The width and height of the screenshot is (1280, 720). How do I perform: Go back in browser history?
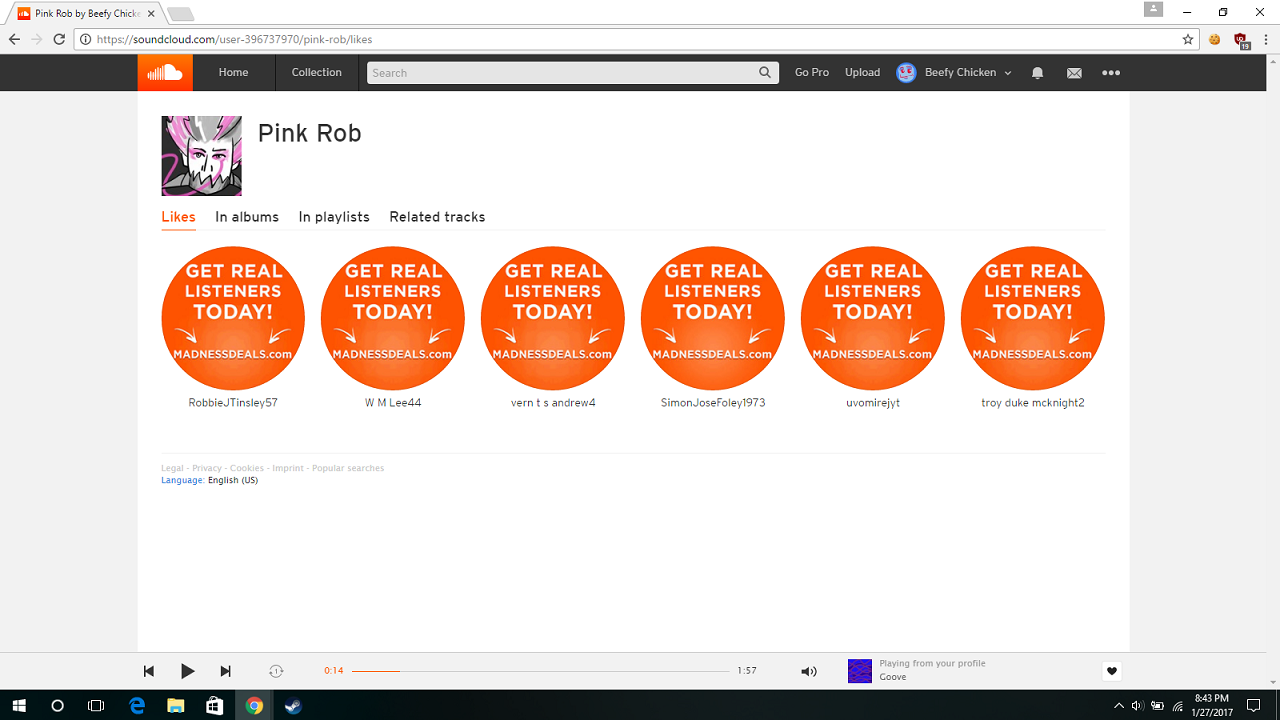point(14,39)
